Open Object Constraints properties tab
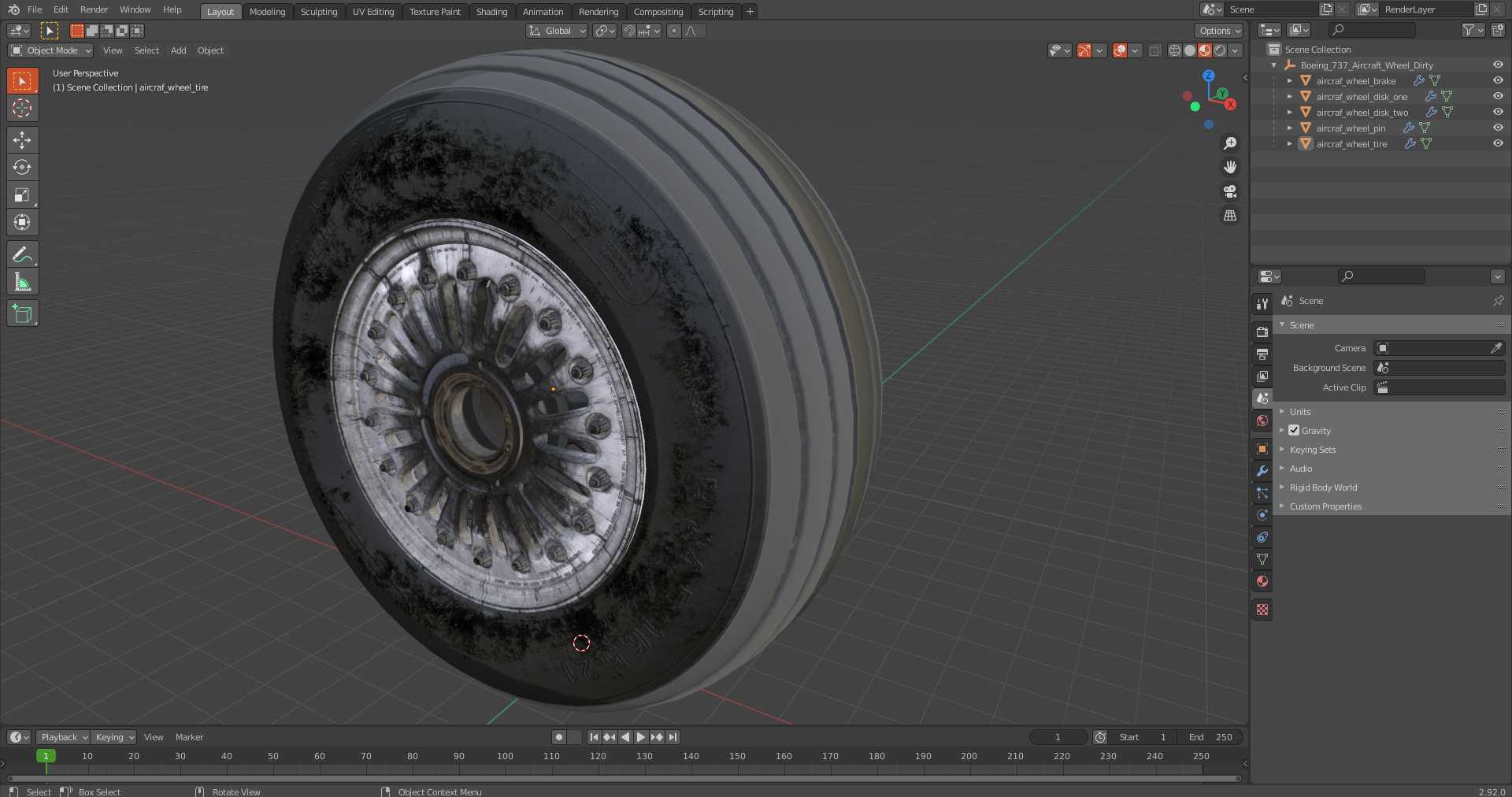 (1262, 537)
